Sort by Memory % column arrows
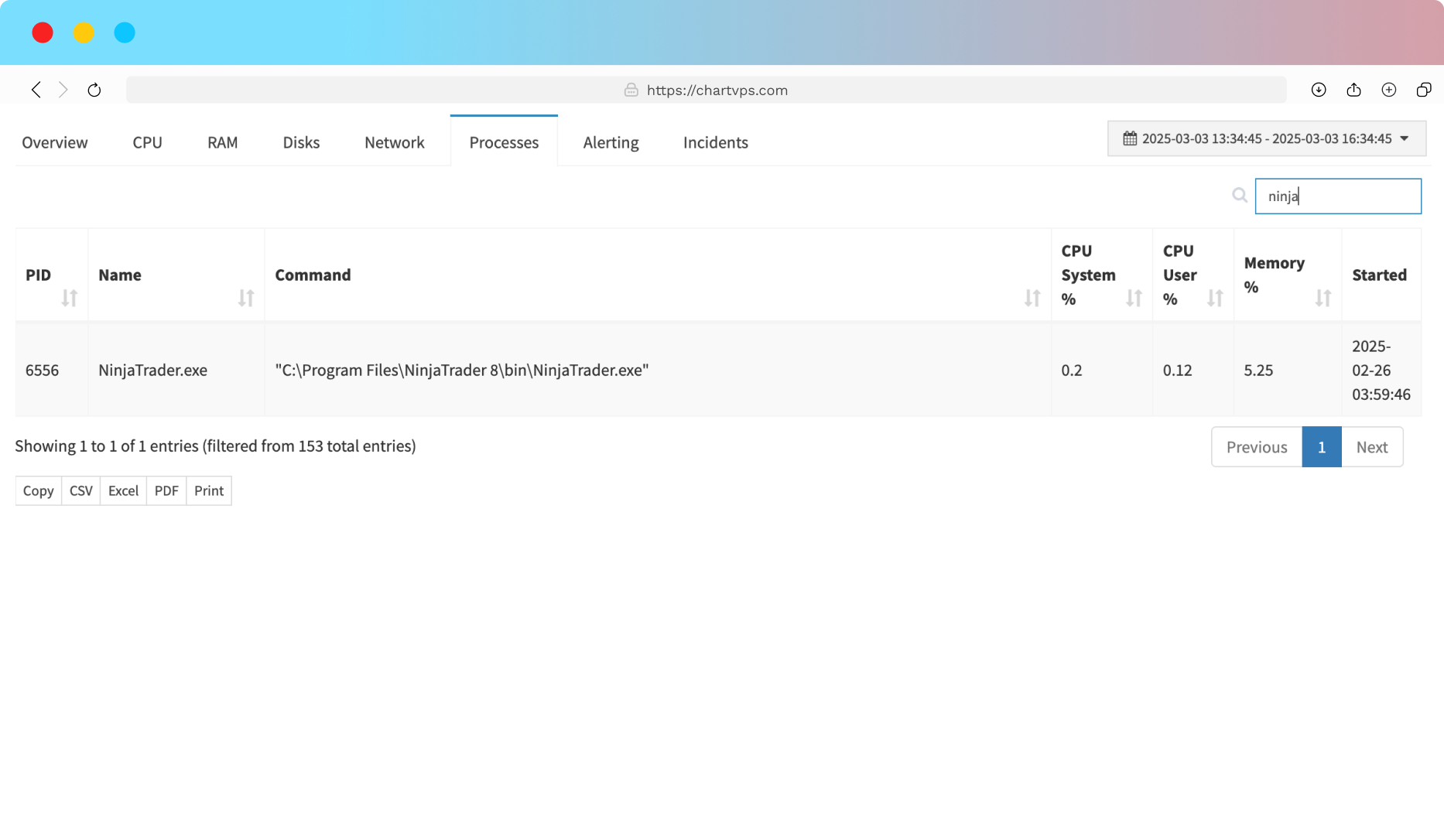This screenshot has width=1444, height=840. (1323, 298)
